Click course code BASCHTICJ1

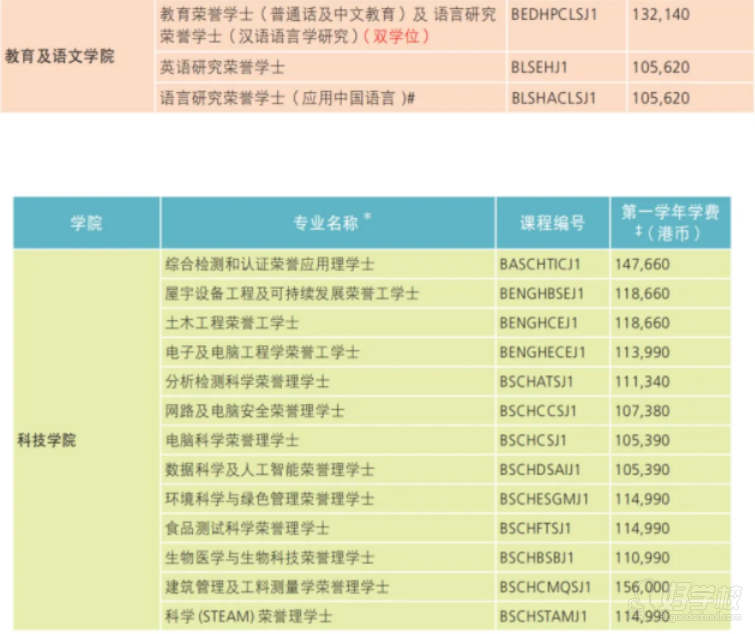540,265
